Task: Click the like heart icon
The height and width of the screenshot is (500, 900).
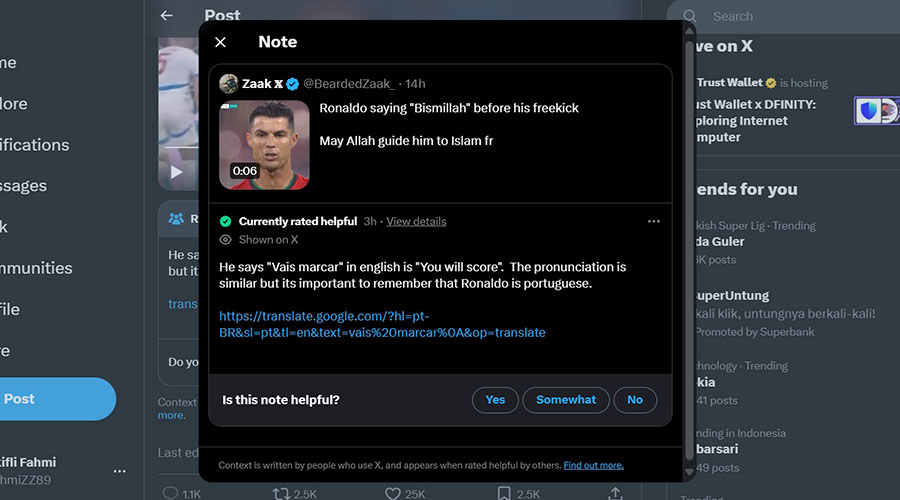Action: tap(392, 492)
